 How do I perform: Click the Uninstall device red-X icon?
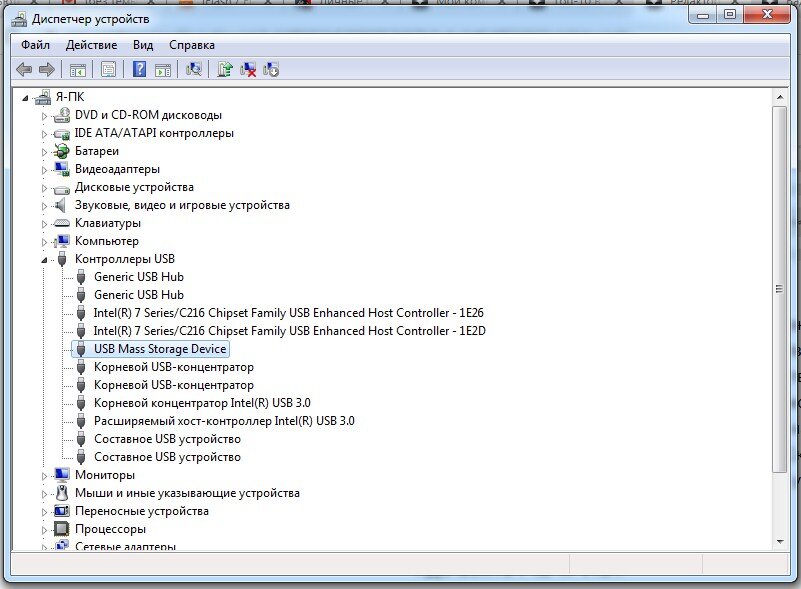tap(248, 69)
